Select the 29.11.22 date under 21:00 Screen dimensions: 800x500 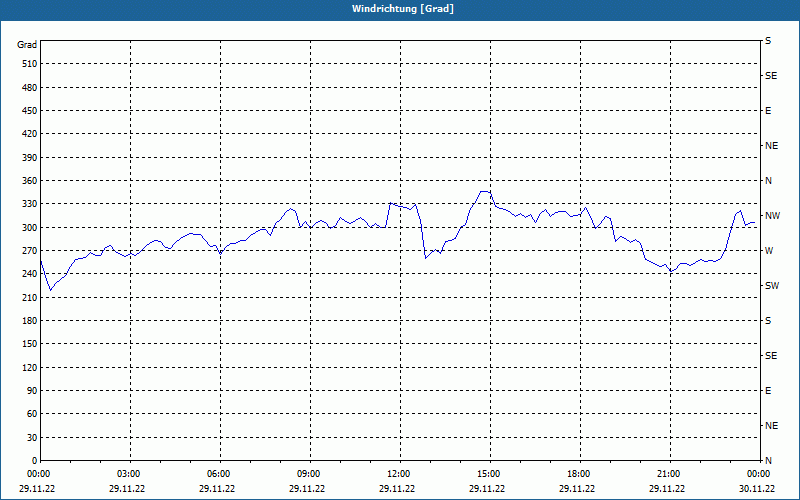pyautogui.click(x=666, y=489)
